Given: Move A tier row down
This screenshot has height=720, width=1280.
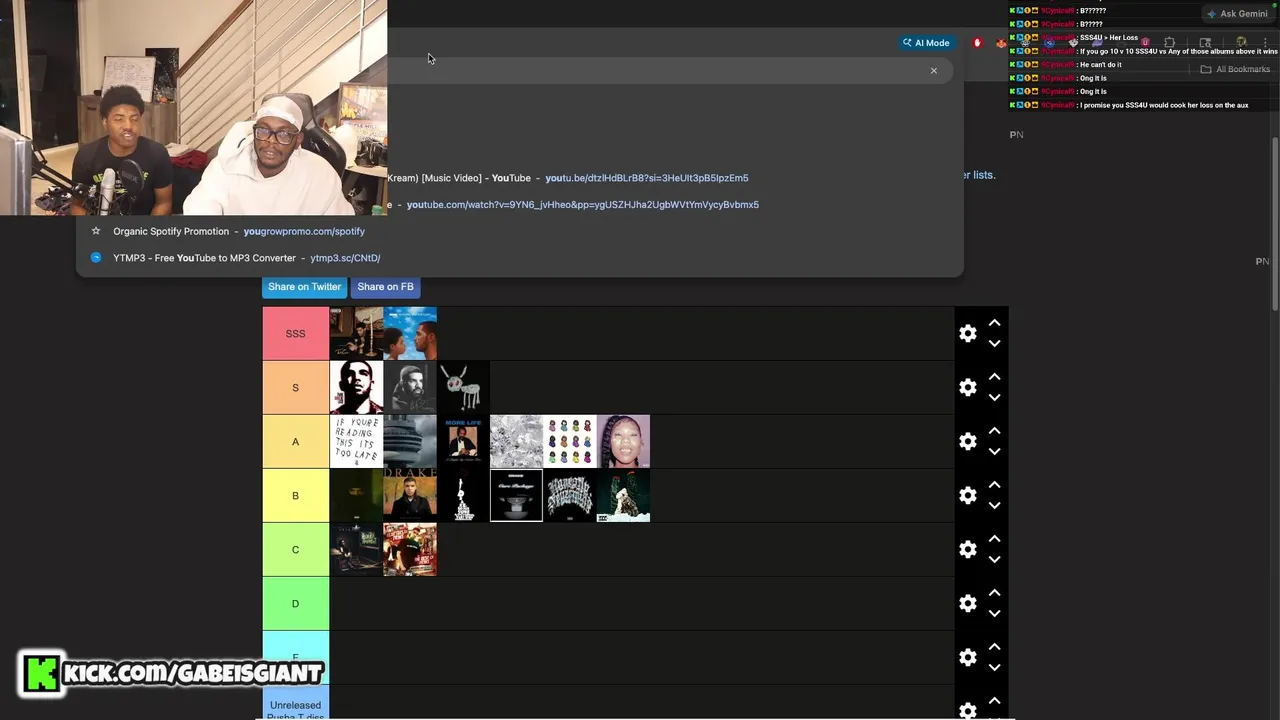Looking at the screenshot, I should click(995, 452).
